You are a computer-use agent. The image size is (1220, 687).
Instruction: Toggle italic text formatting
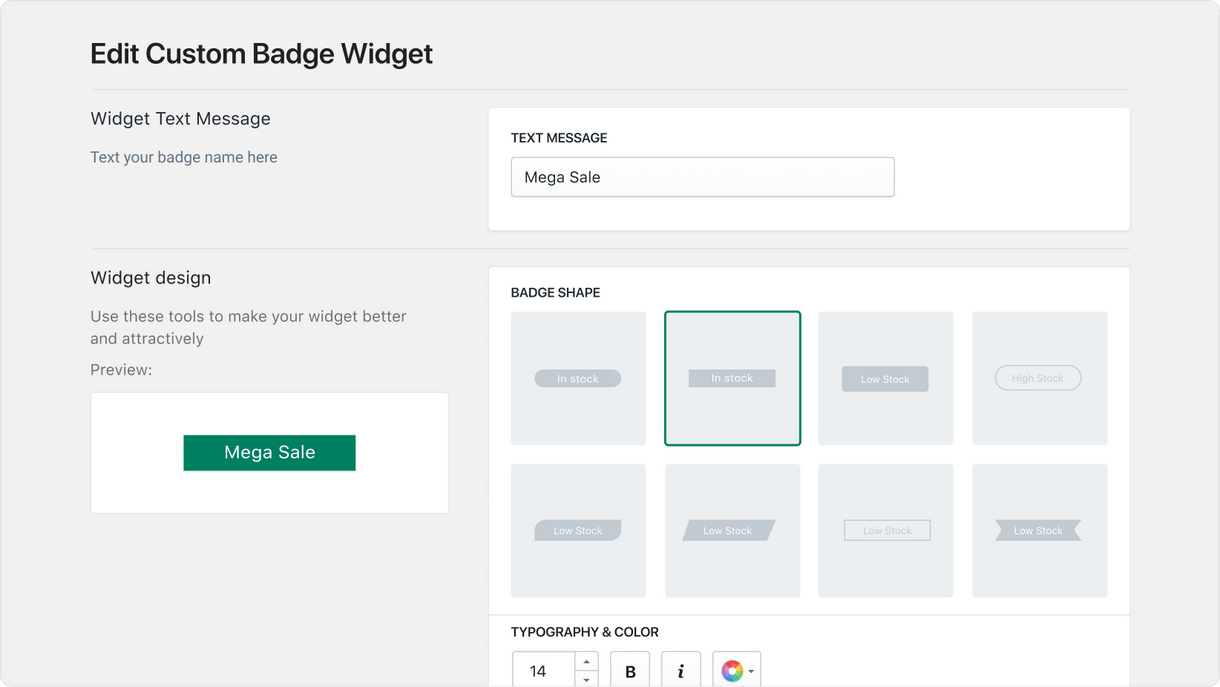point(681,670)
